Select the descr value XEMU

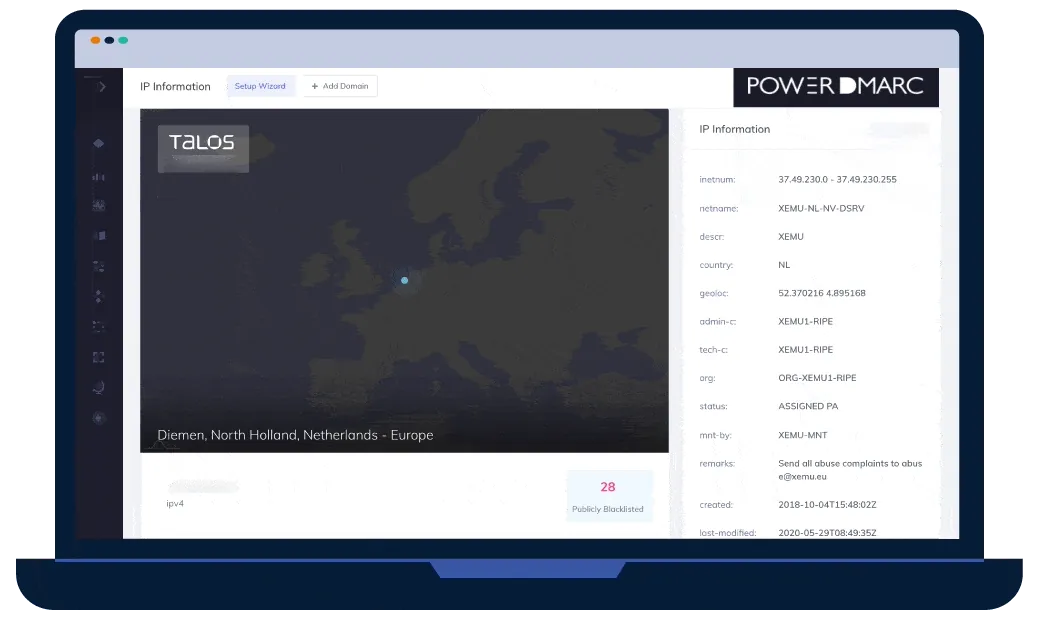pos(791,237)
